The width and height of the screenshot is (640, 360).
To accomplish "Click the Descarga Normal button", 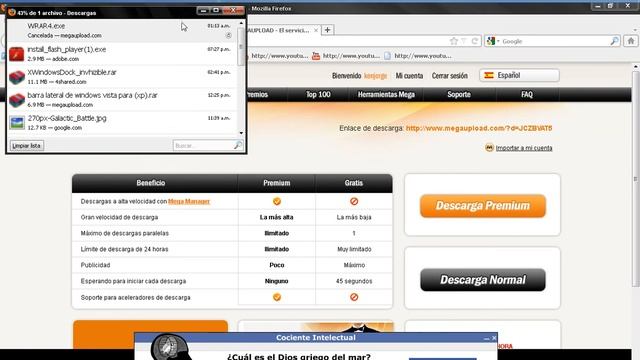I will (x=483, y=280).
